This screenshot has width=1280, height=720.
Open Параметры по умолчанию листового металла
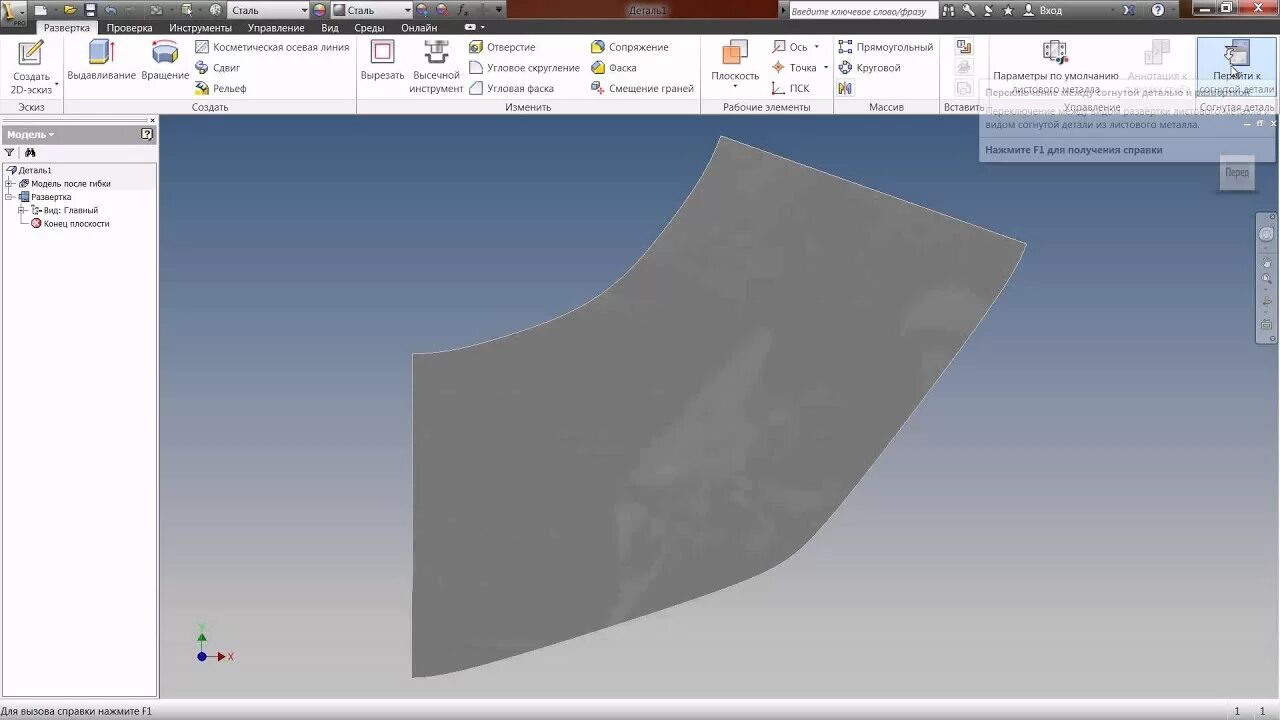(x=1055, y=66)
